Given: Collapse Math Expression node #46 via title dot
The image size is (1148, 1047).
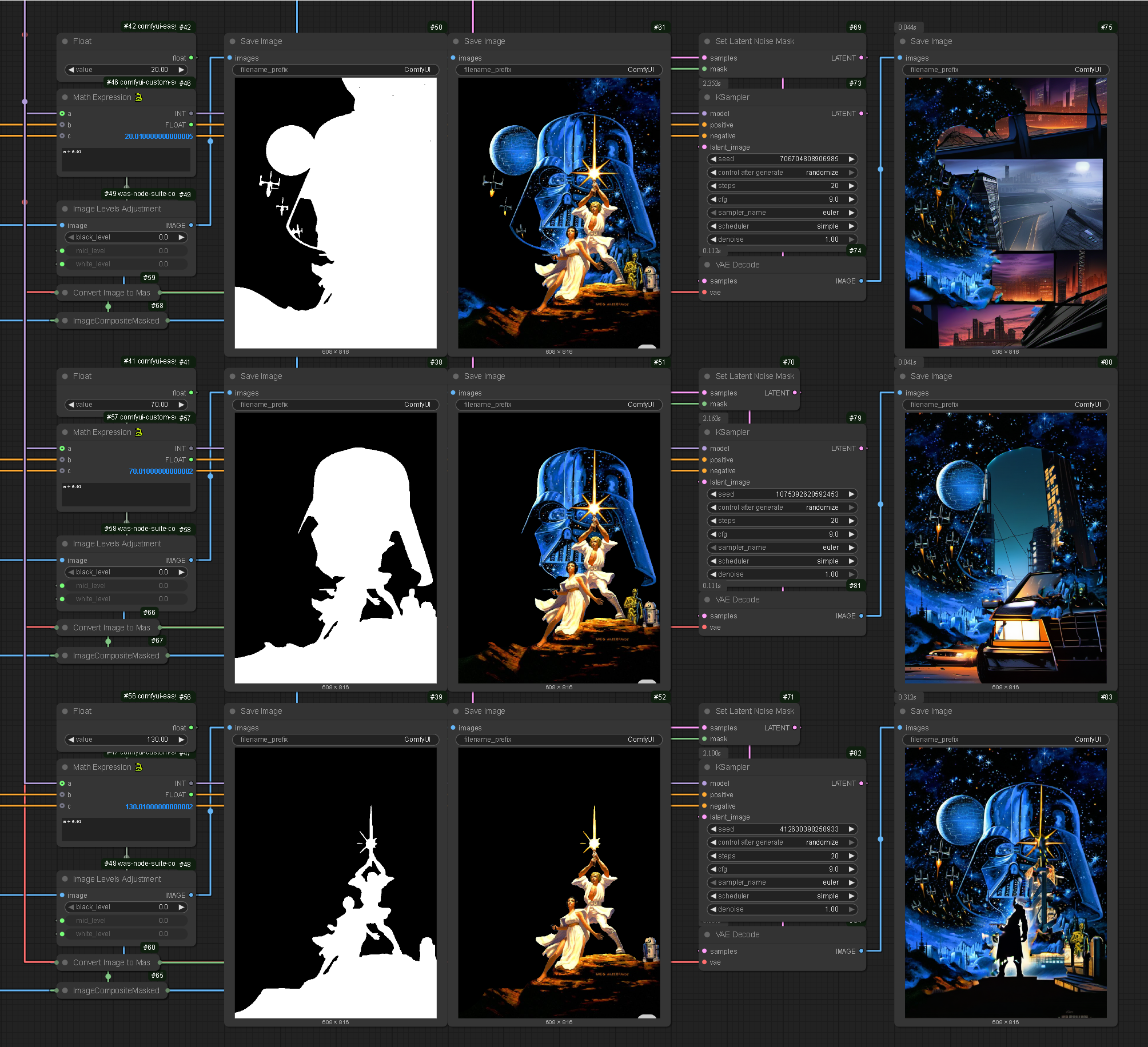Looking at the screenshot, I should point(65,97).
